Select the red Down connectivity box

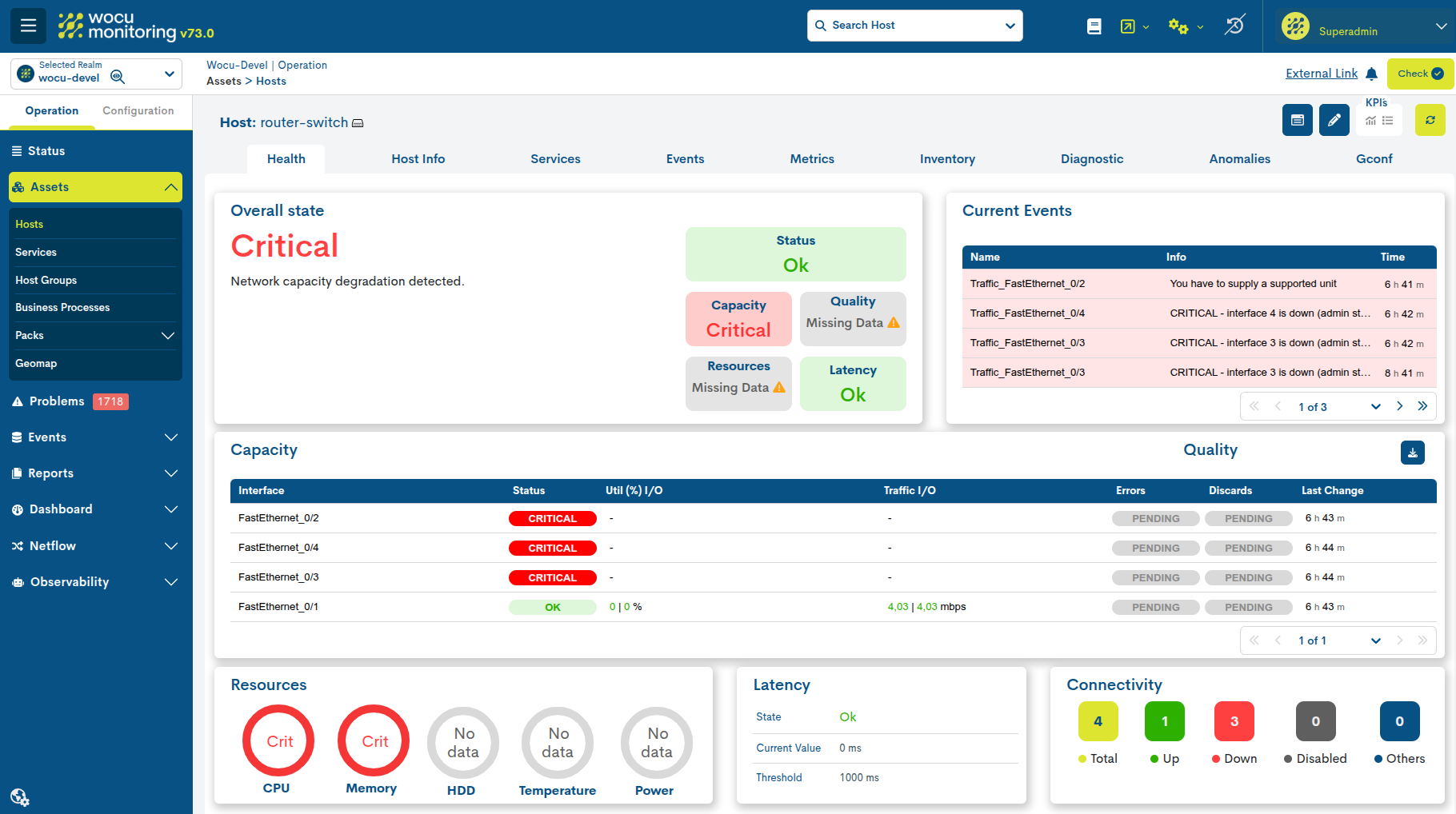point(1234,721)
